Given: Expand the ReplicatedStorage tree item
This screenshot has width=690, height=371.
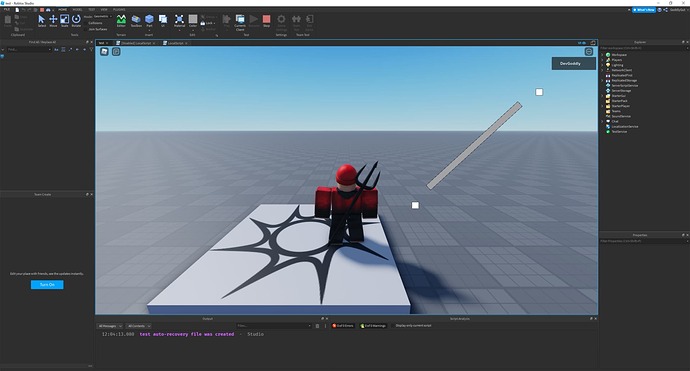Looking at the screenshot, I should pyautogui.click(x=602, y=81).
